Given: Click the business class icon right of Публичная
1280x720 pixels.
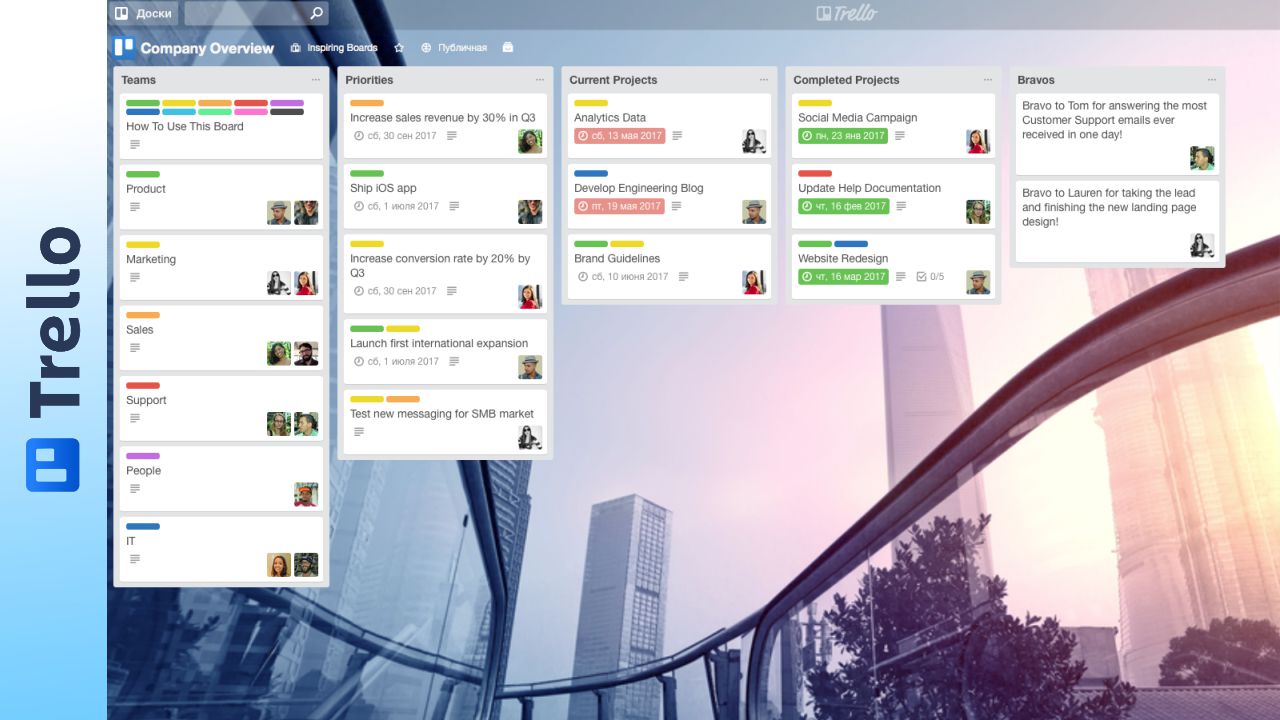Looking at the screenshot, I should 507,47.
